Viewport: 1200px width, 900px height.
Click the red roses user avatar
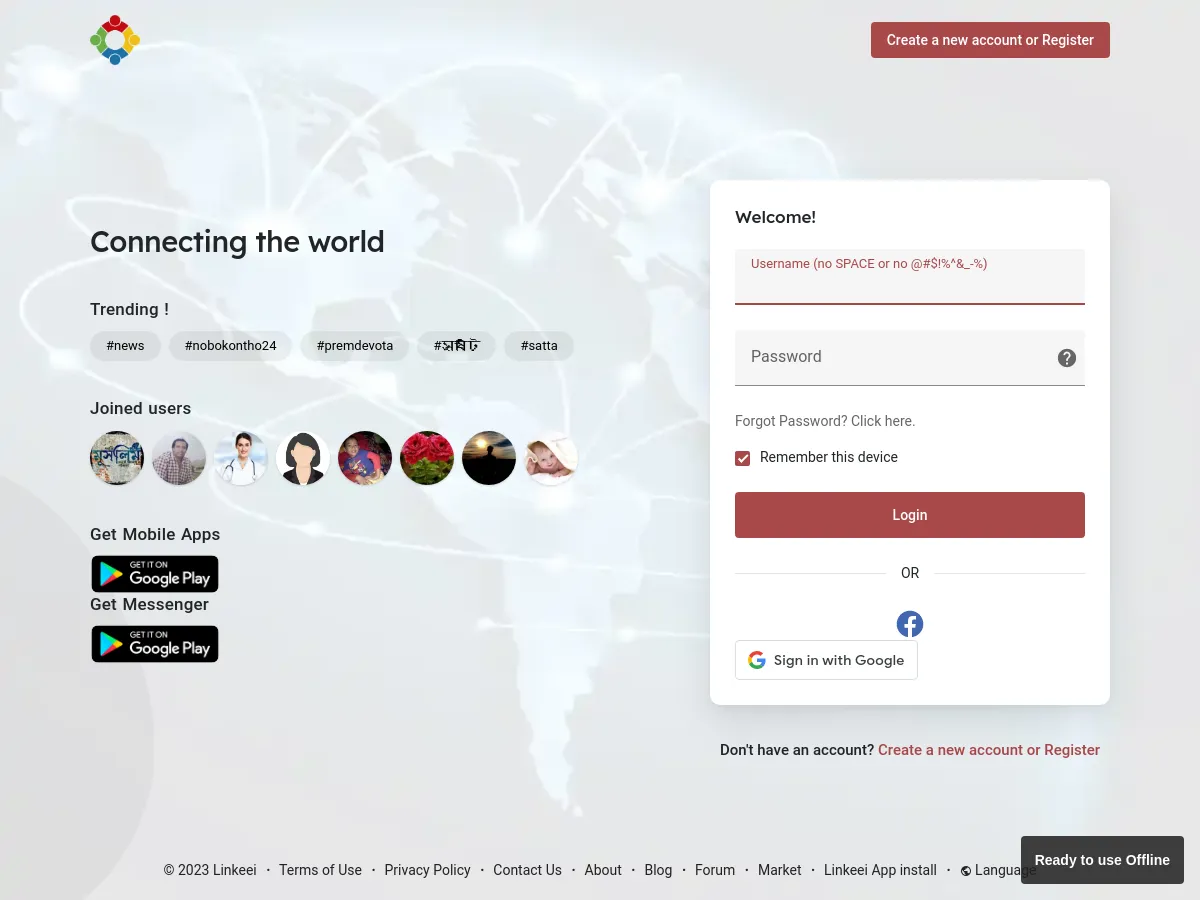pyautogui.click(x=427, y=457)
